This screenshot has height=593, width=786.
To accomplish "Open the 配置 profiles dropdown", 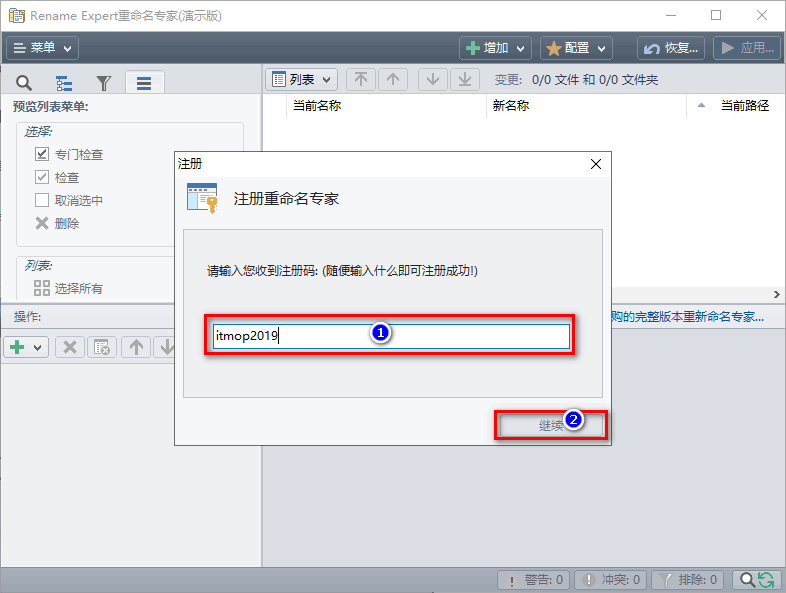I will (576, 48).
